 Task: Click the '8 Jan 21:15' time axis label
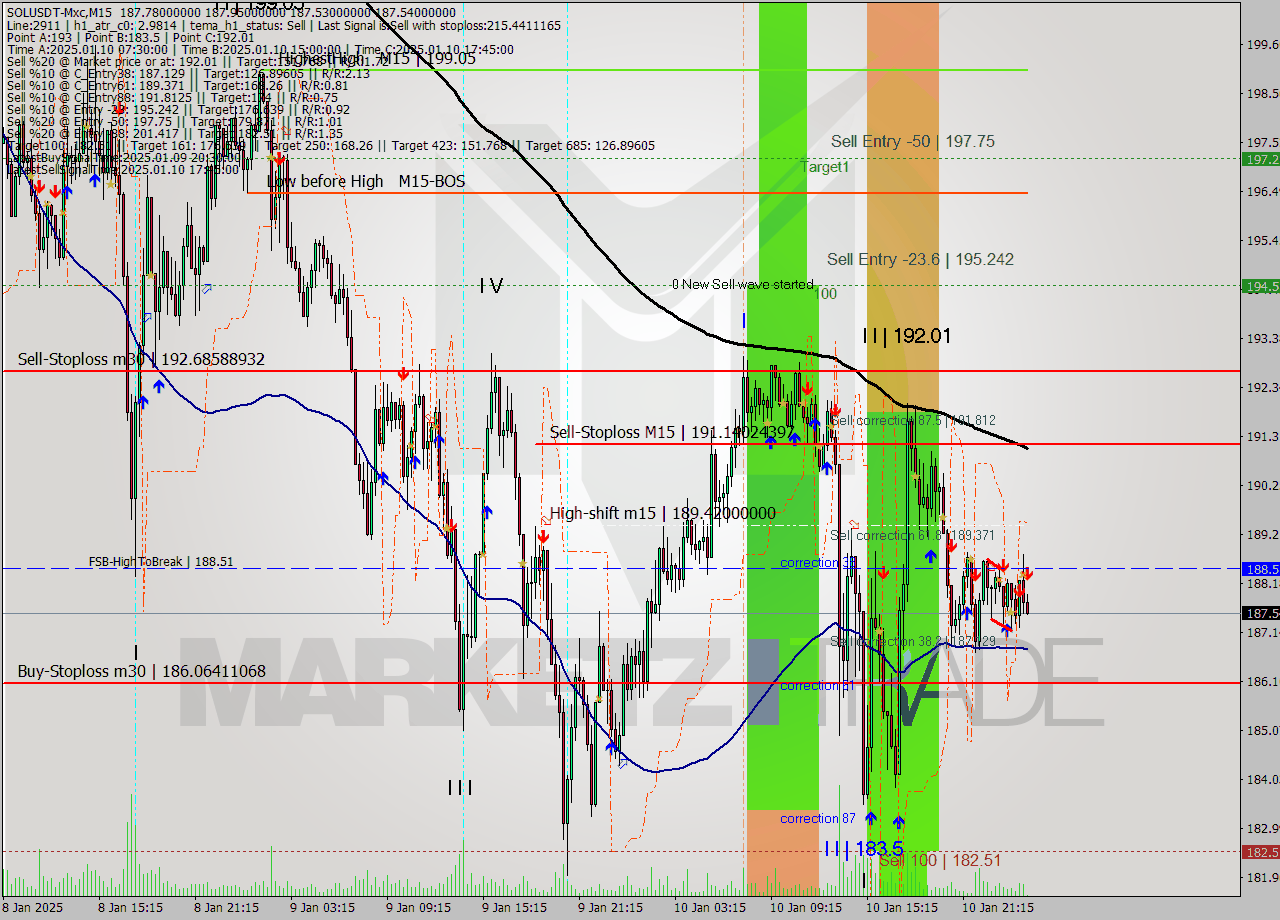226,908
